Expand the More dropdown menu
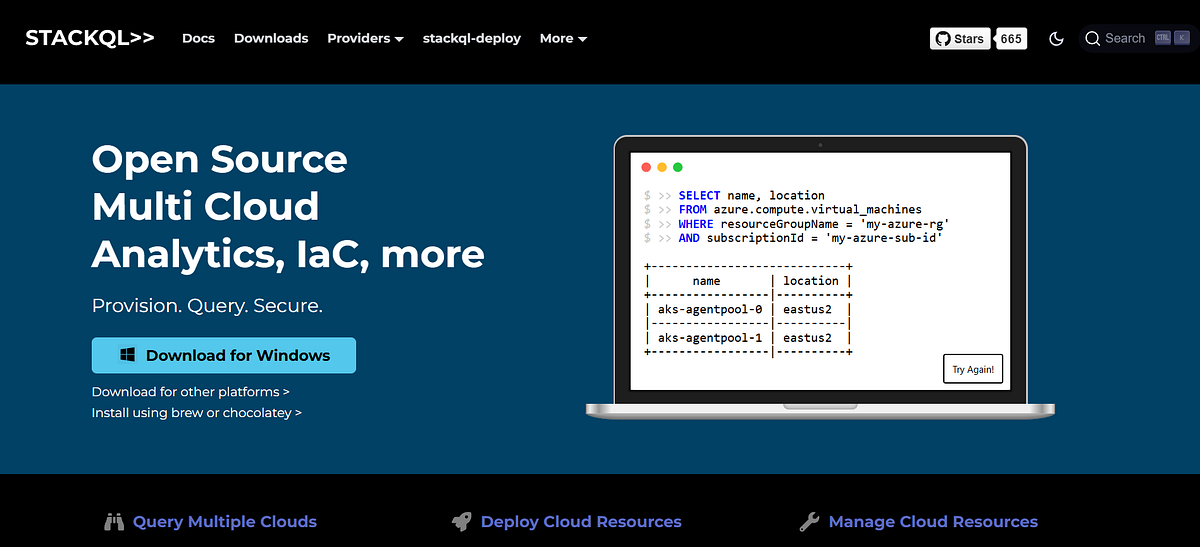This screenshot has height=547, width=1200. (563, 38)
